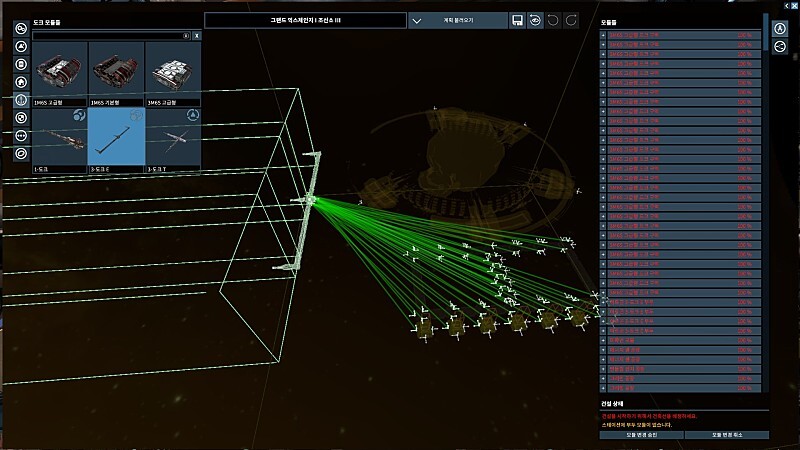Select the 1M6S 고급형 module thumbnail
This screenshot has width=800, height=450.
60,74
